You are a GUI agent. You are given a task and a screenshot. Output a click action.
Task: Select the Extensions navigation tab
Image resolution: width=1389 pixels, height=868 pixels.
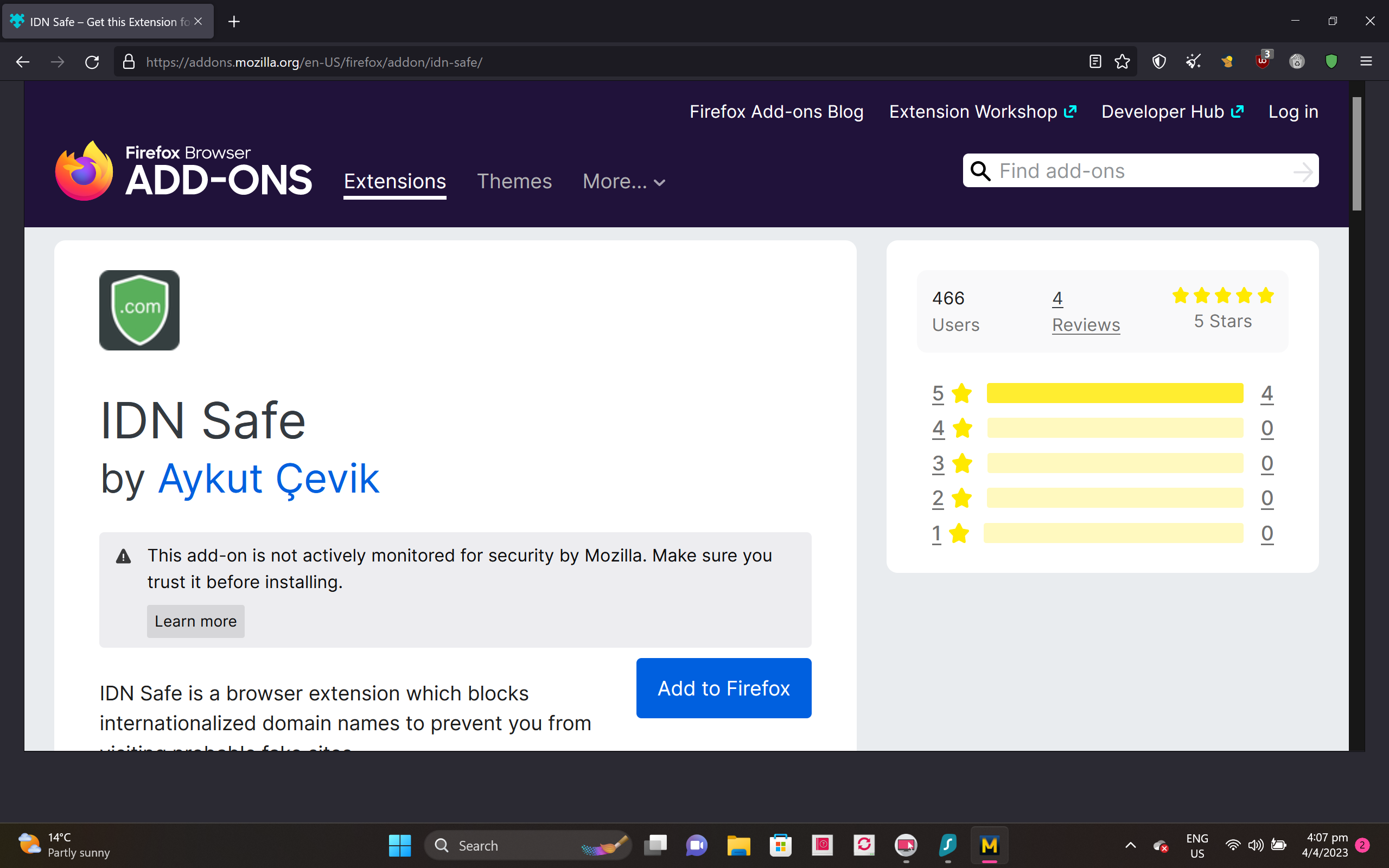[395, 182]
